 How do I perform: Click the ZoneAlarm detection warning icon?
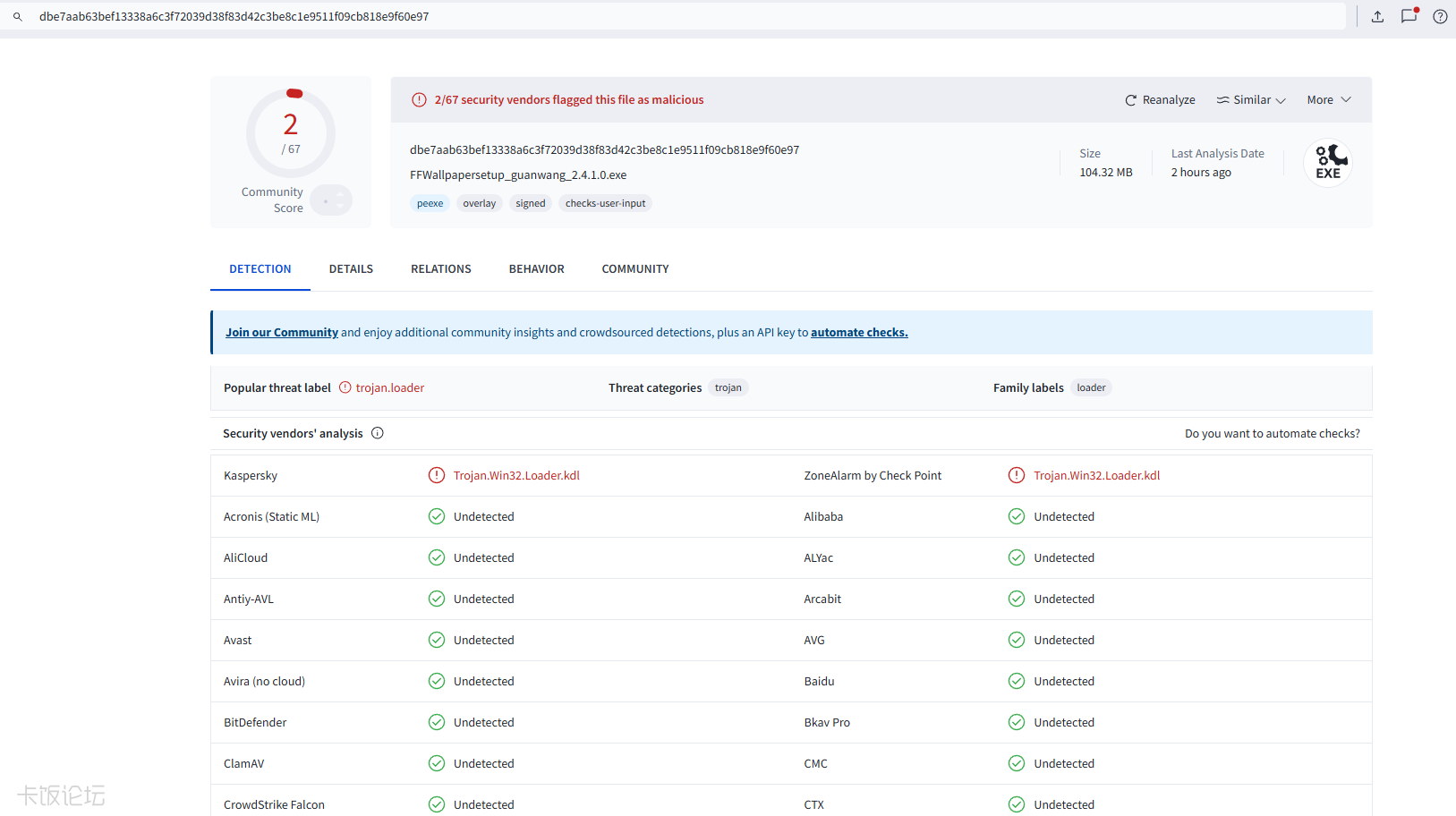[1017, 475]
